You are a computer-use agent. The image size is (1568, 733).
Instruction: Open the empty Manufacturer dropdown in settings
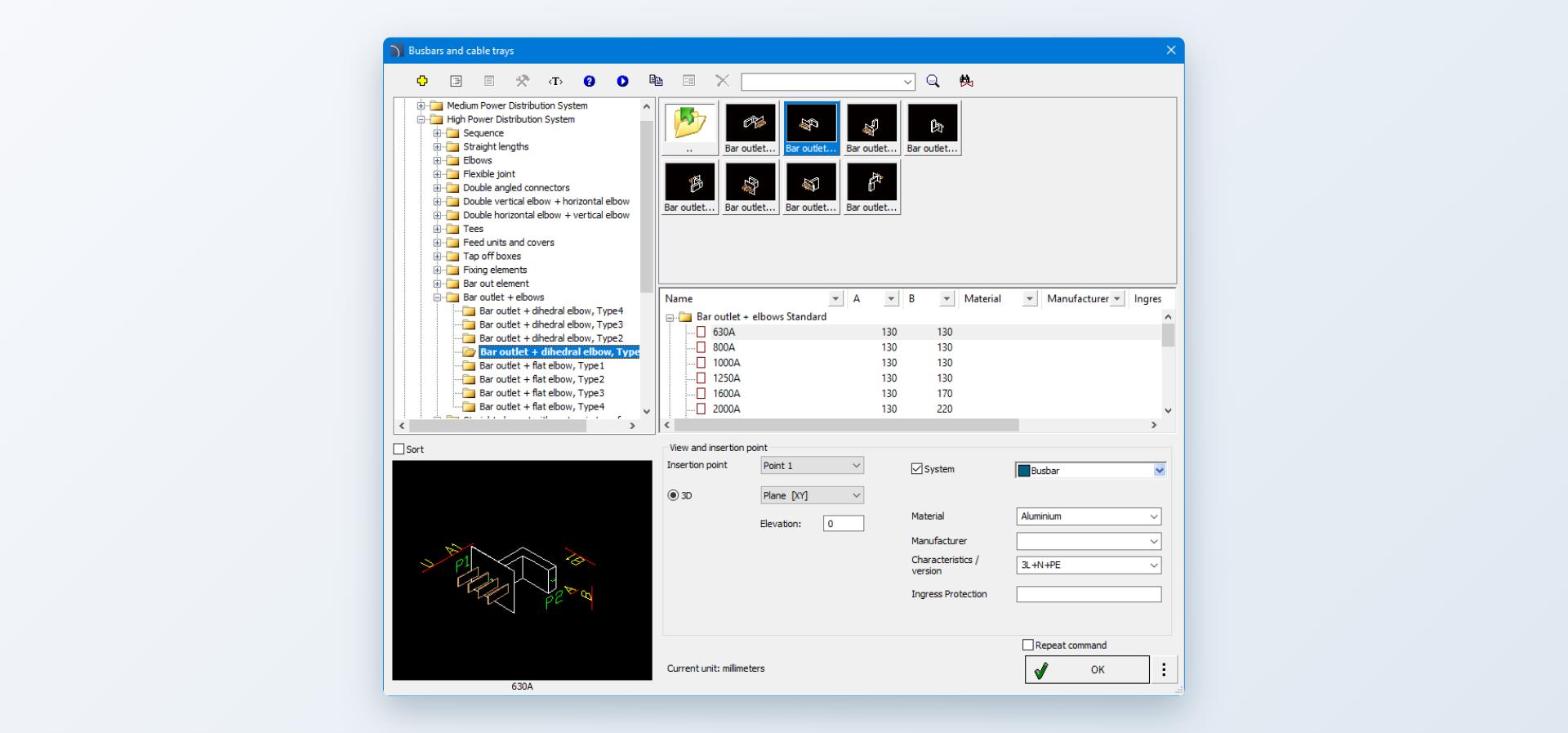click(1089, 541)
